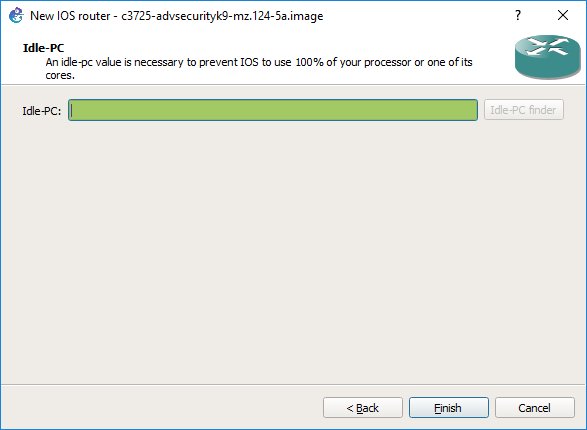Click empty title bar space before help button
The width and height of the screenshot is (587, 430).
click(x=416, y=15)
